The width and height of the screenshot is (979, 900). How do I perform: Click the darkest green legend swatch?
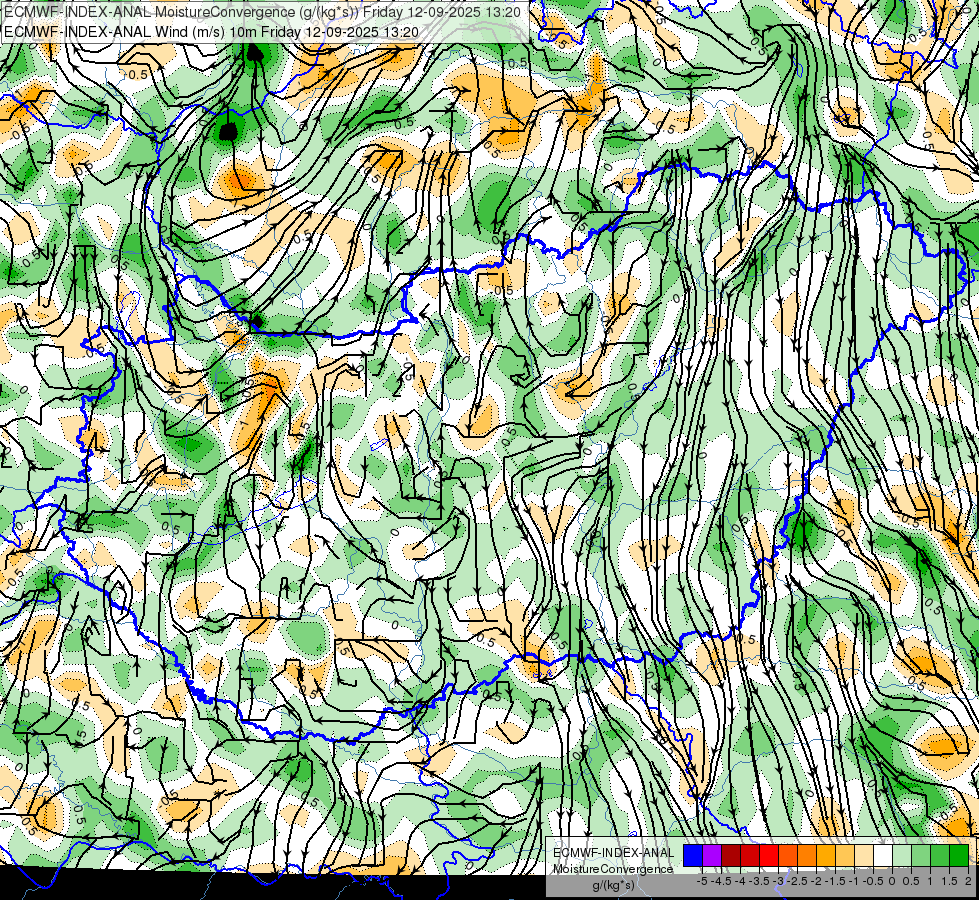(959, 855)
